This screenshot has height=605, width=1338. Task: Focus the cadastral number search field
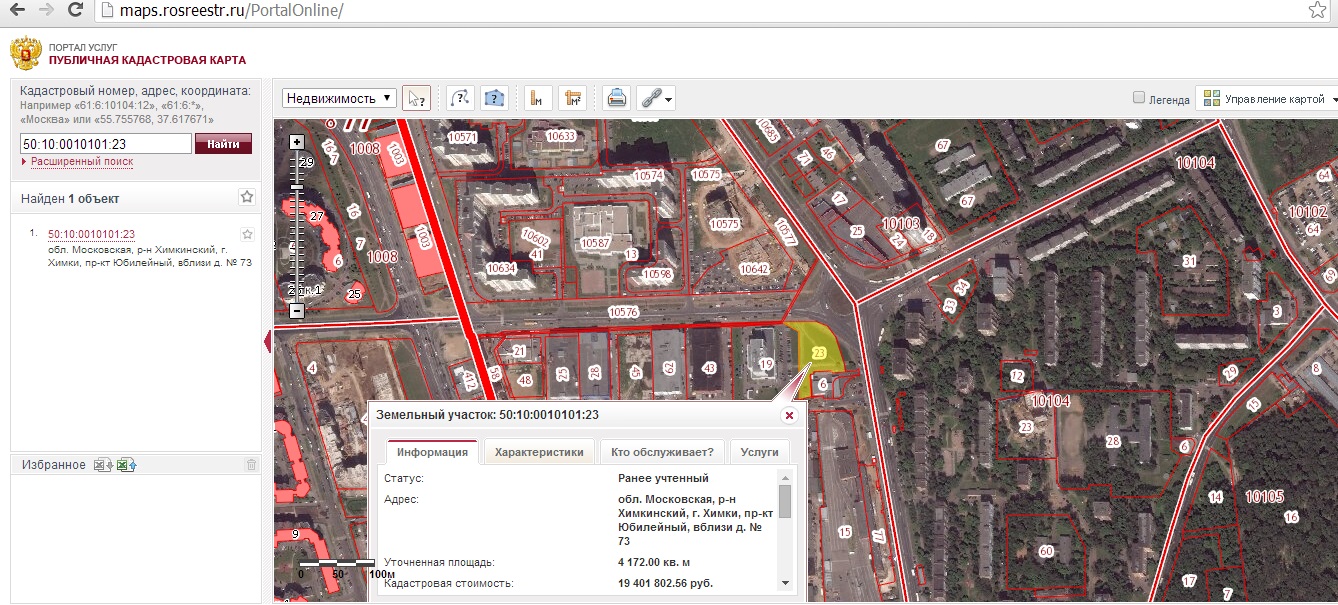click(105, 144)
